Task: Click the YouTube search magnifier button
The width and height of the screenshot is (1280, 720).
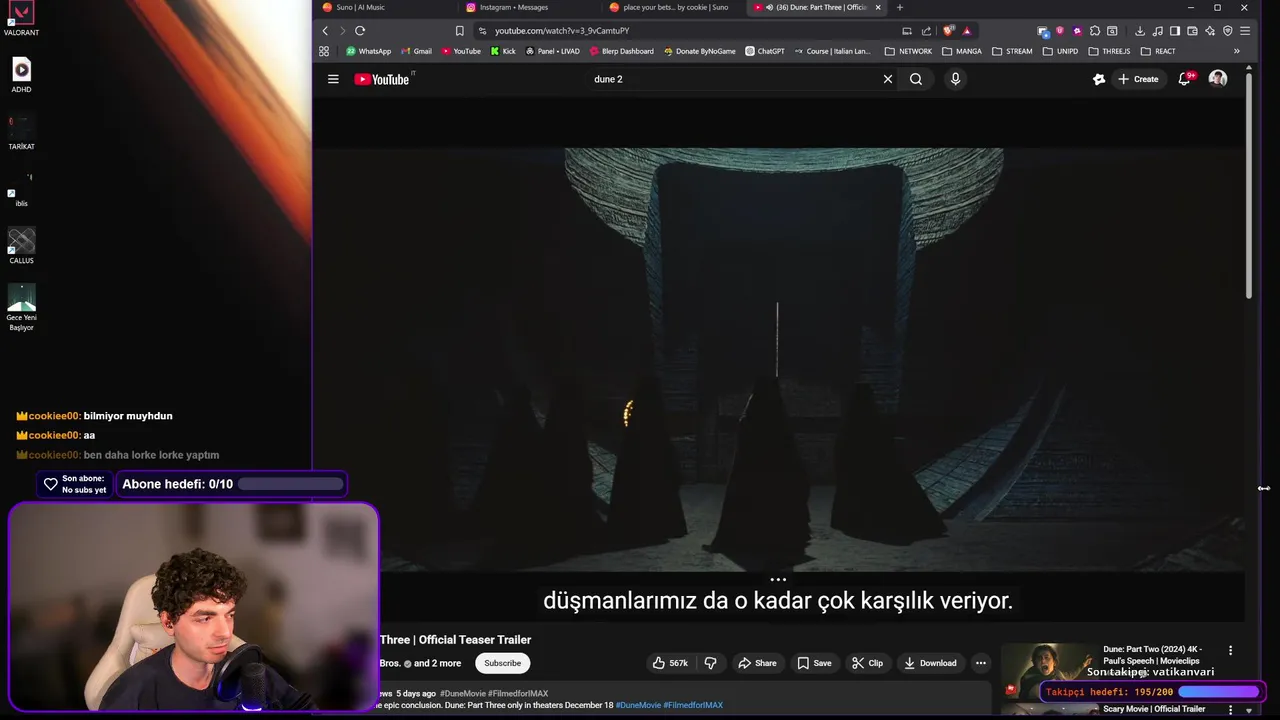Action: [916, 79]
